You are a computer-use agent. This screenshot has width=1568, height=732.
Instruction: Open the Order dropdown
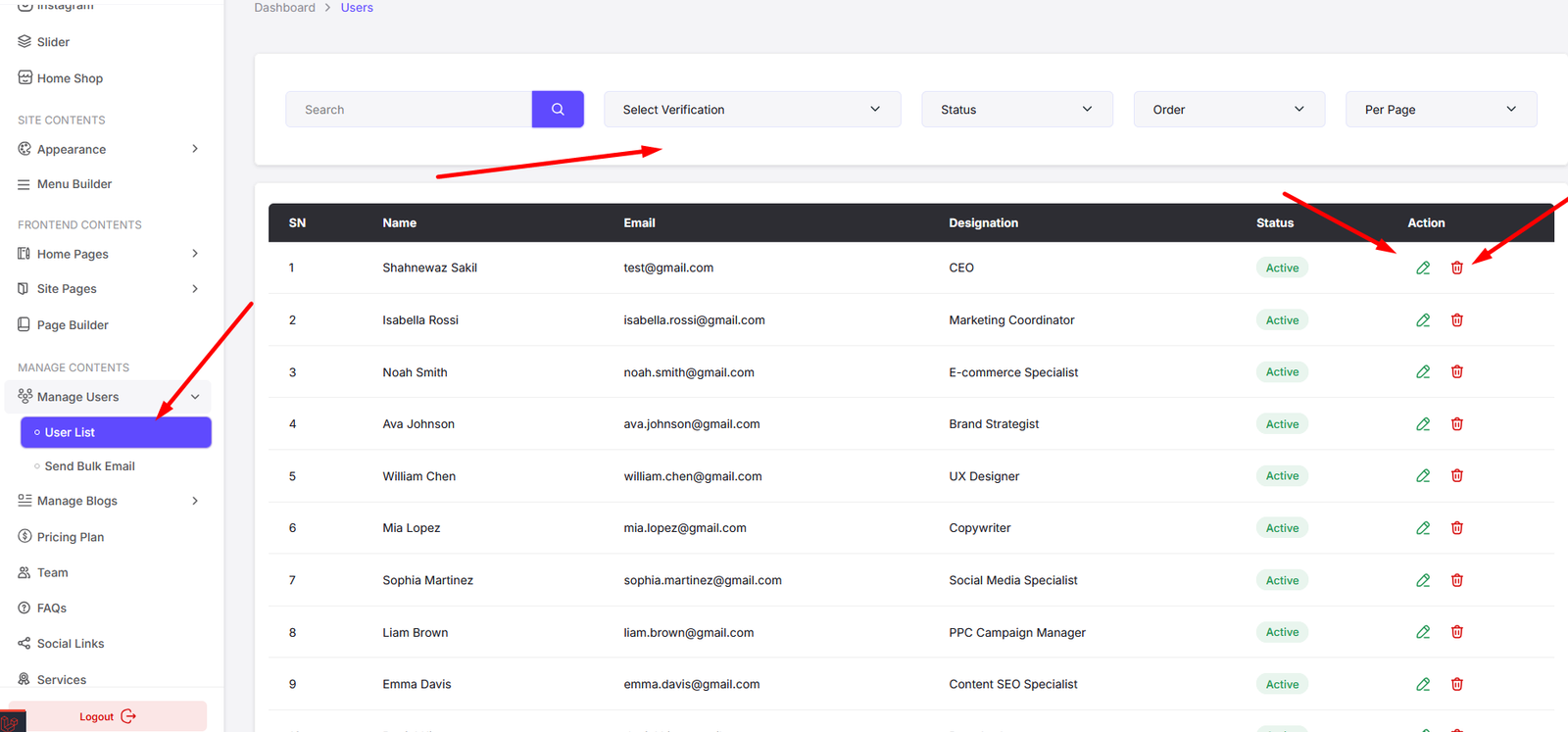pos(1229,110)
